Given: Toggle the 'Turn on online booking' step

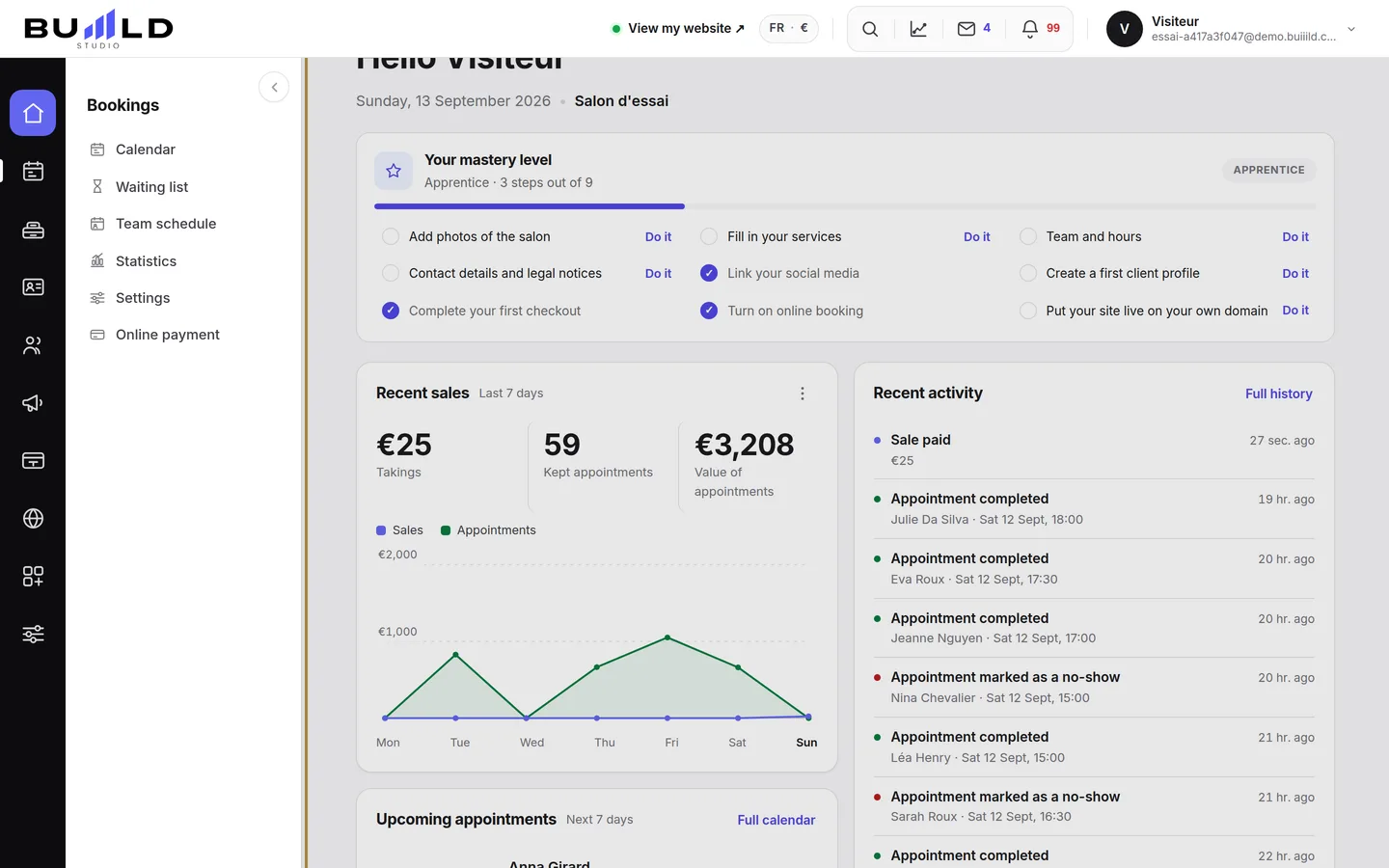Looking at the screenshot, I should tap(709, 311).
